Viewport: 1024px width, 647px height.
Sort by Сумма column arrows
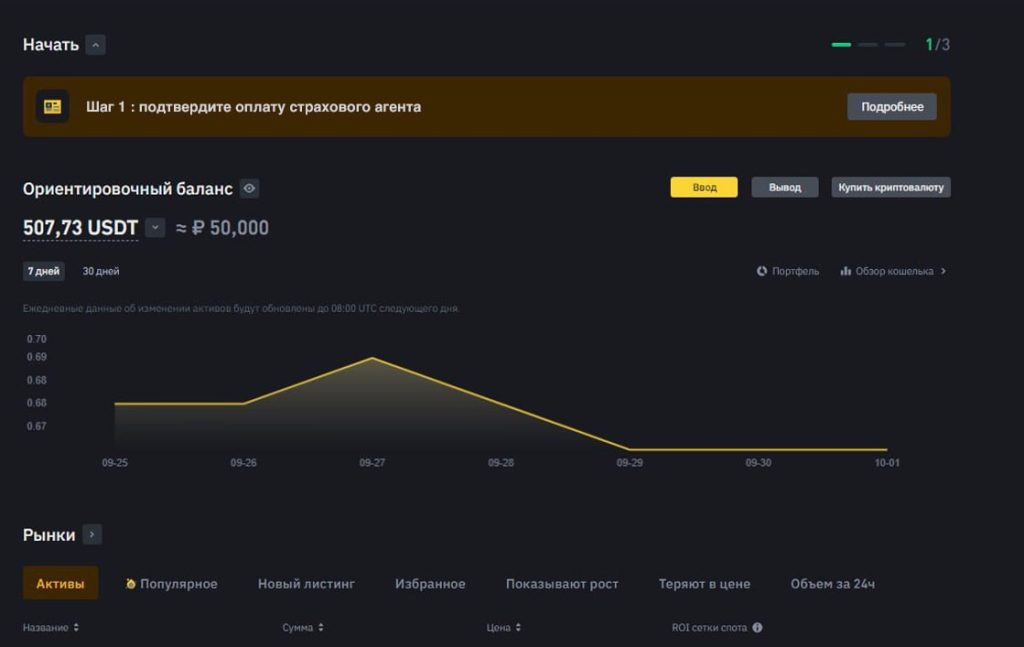(x=320, y=628)
